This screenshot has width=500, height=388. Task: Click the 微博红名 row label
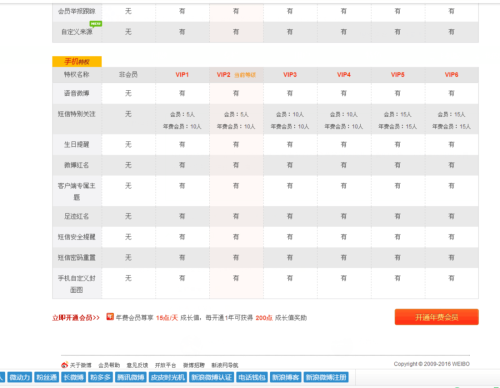coord(77,165)
